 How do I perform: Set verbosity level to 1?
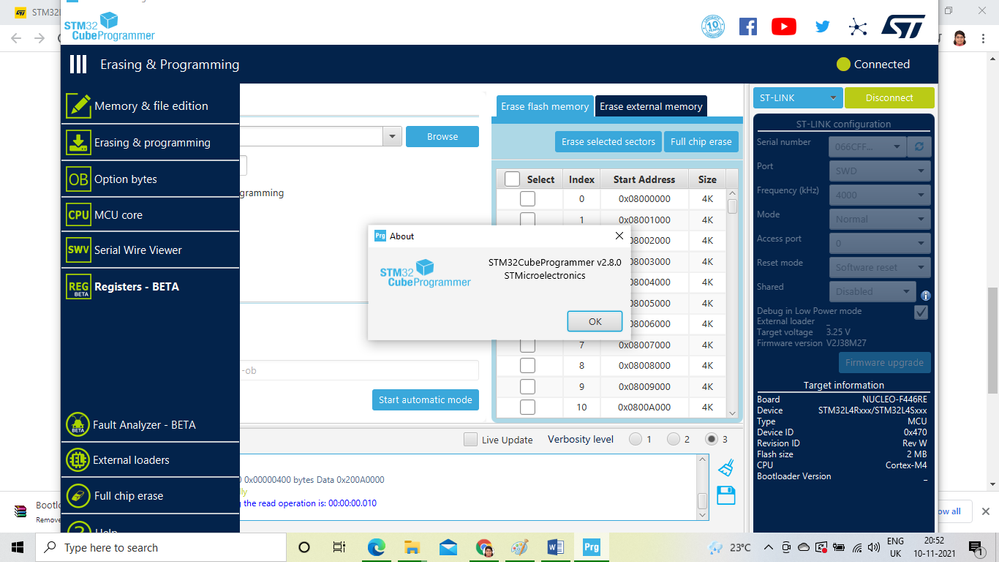click(635, 439)
